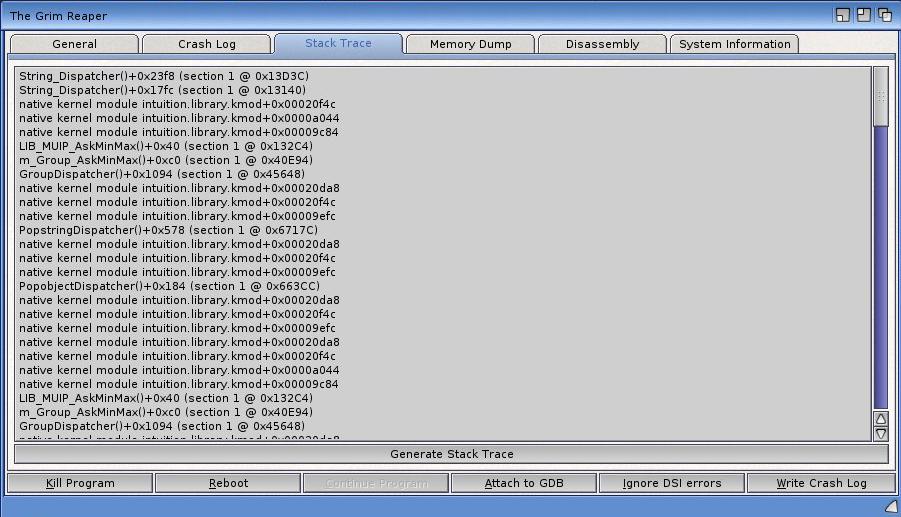Click the window depth gadget in the title bar
The height and width of the screenshot is (517, 901).
[884, 15]
